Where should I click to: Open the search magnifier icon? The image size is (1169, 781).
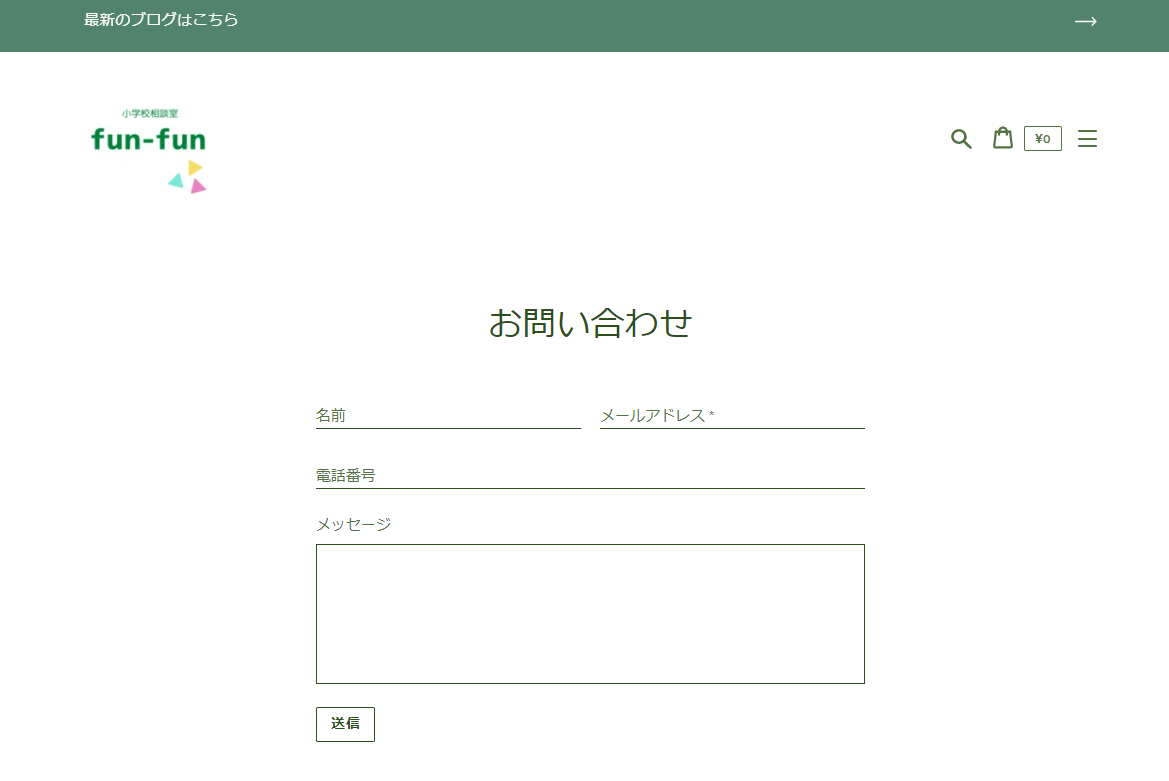coord(961,139)
